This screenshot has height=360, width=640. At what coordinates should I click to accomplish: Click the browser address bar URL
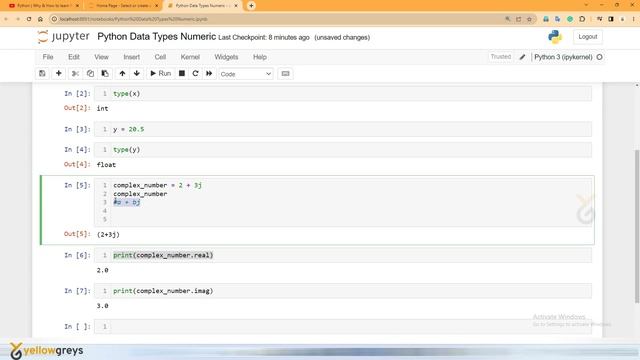(133, 19)
